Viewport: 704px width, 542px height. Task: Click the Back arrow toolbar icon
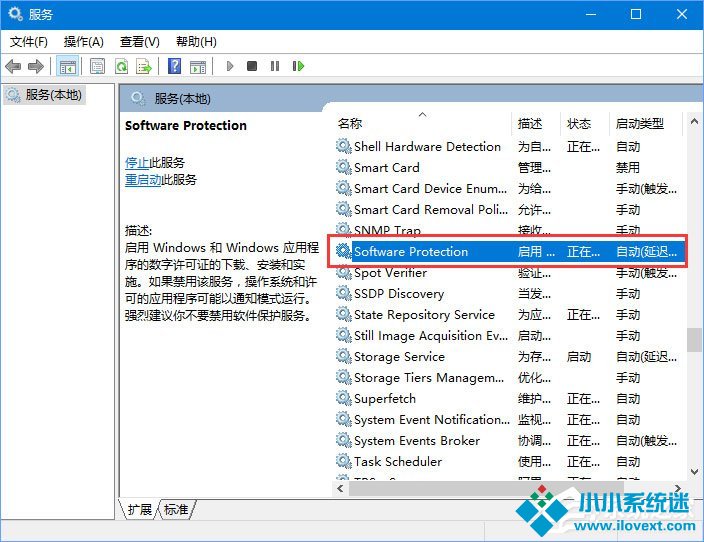point(13,66)
